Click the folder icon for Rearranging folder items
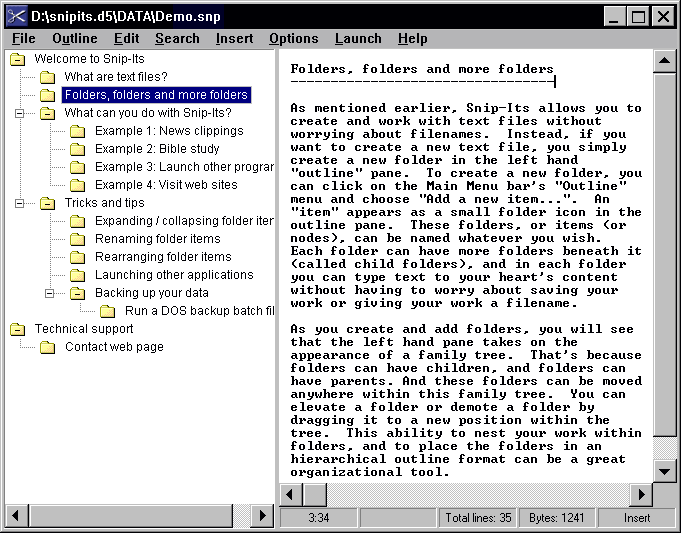The height and width of the screenshot is (533, 681). tap(77, 258)
